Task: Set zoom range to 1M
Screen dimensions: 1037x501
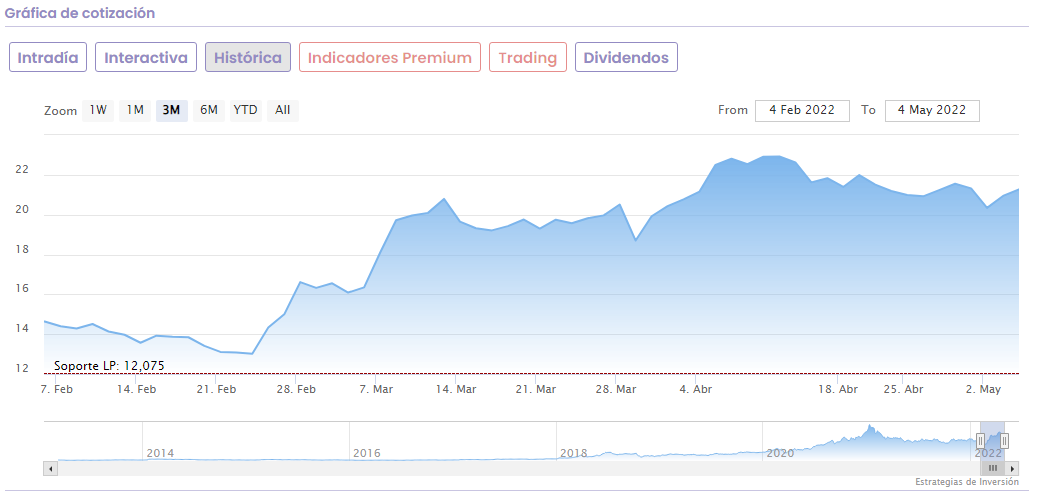Action: pos(135,110)
